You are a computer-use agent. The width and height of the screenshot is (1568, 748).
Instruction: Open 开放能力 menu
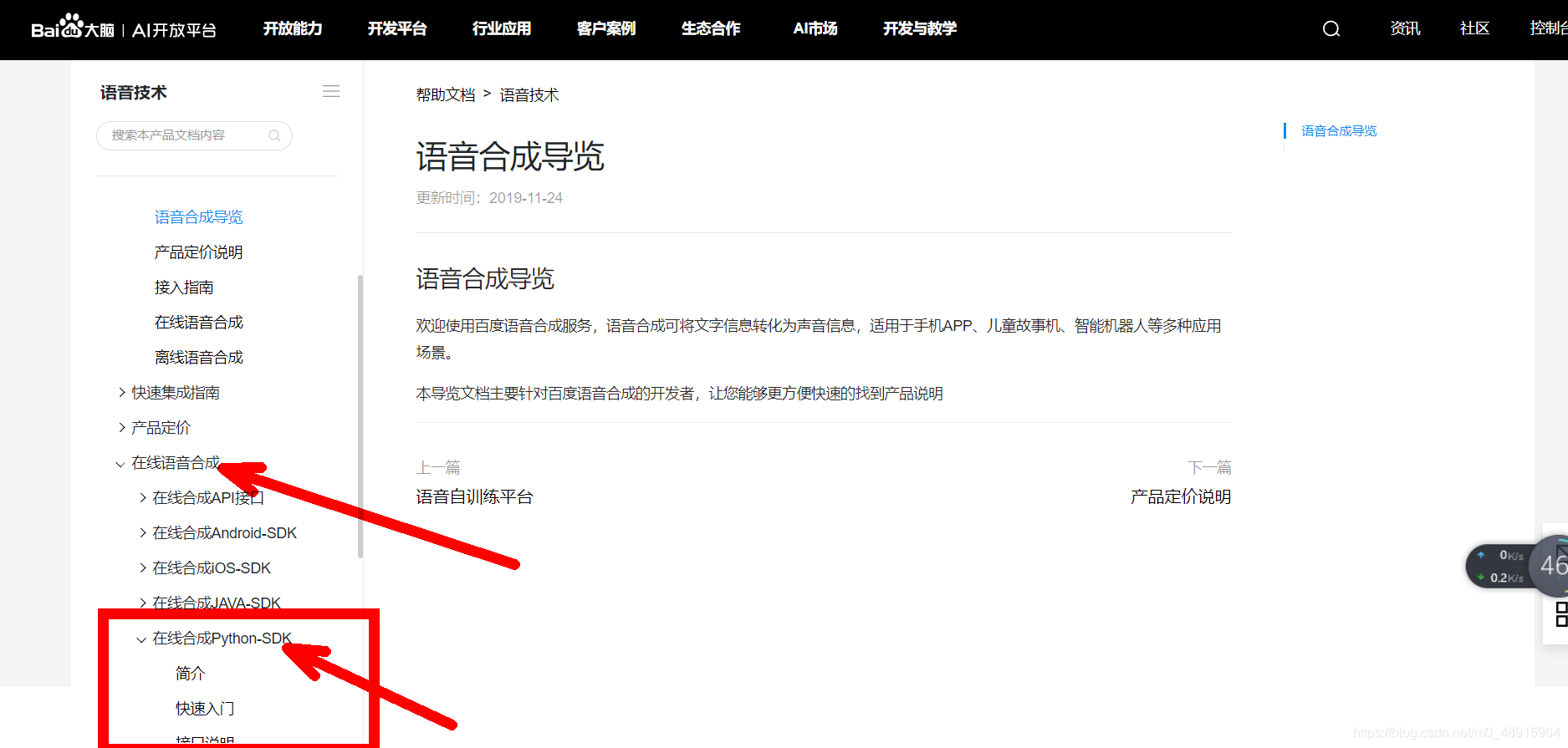(293, 28)
